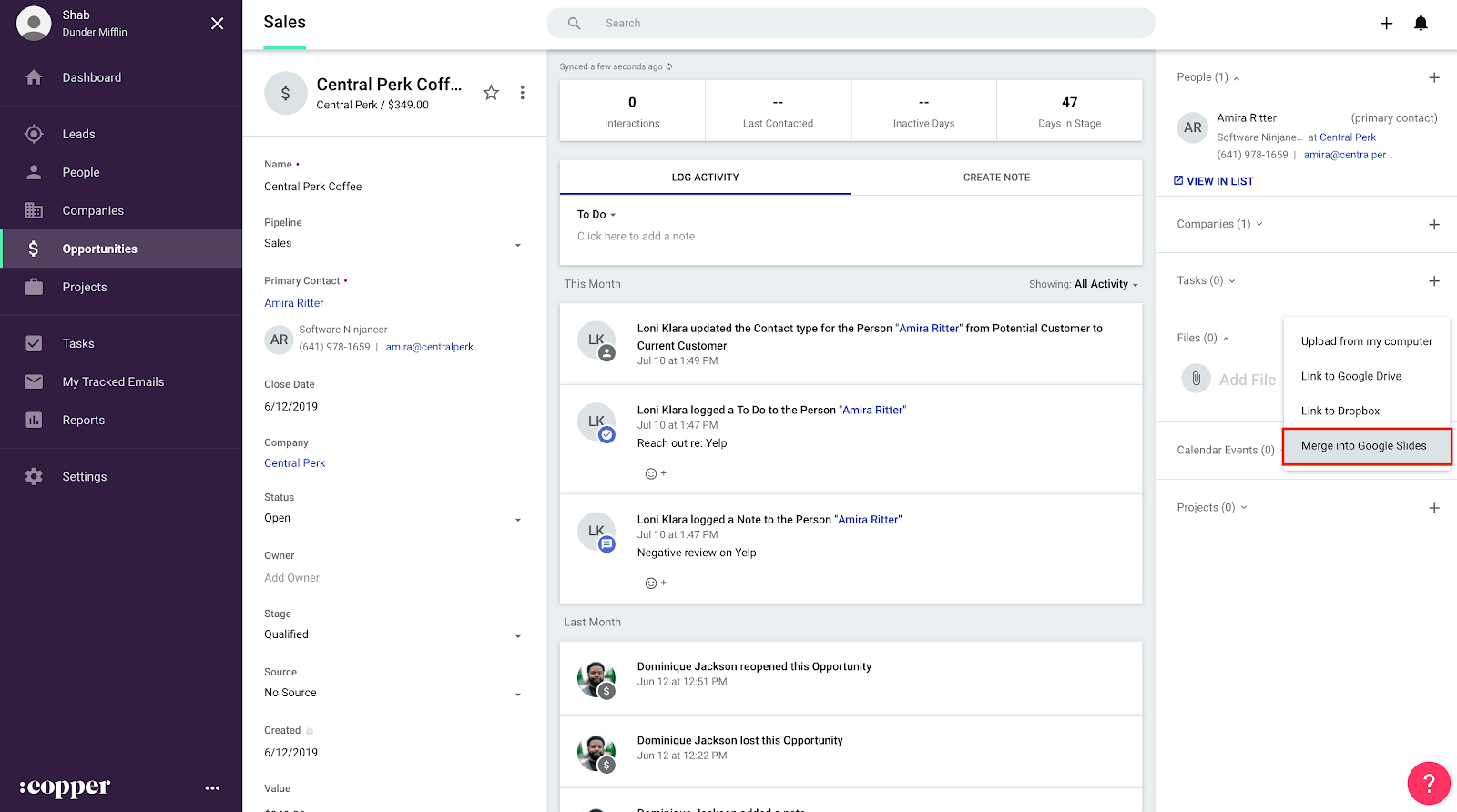Click the Projects briefcase icon
Image resolution: width=1457 pixels, height=812 pixels.
point(34,287)
